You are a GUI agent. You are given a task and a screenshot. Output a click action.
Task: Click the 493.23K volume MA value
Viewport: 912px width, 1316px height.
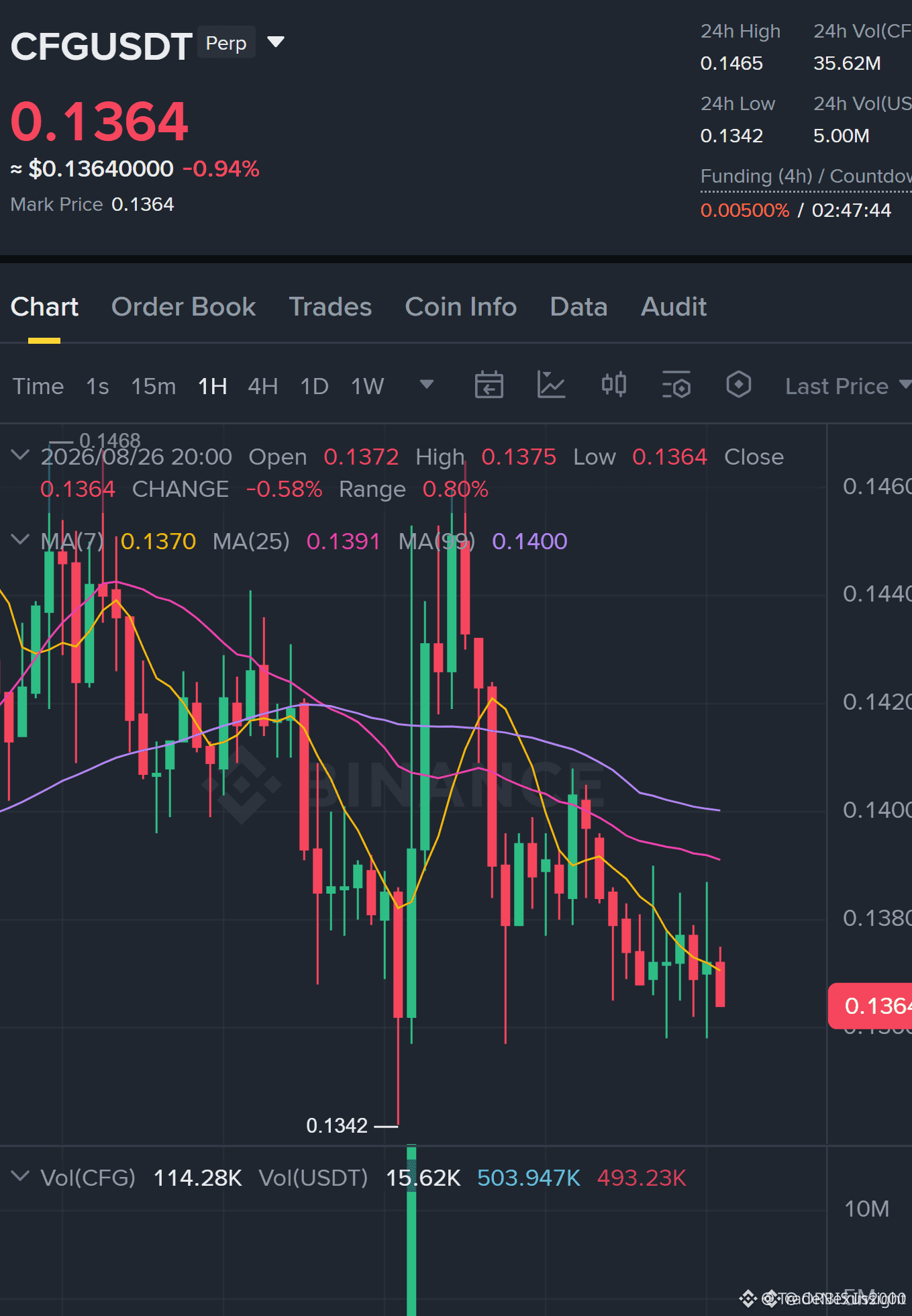coord(642,1178)
